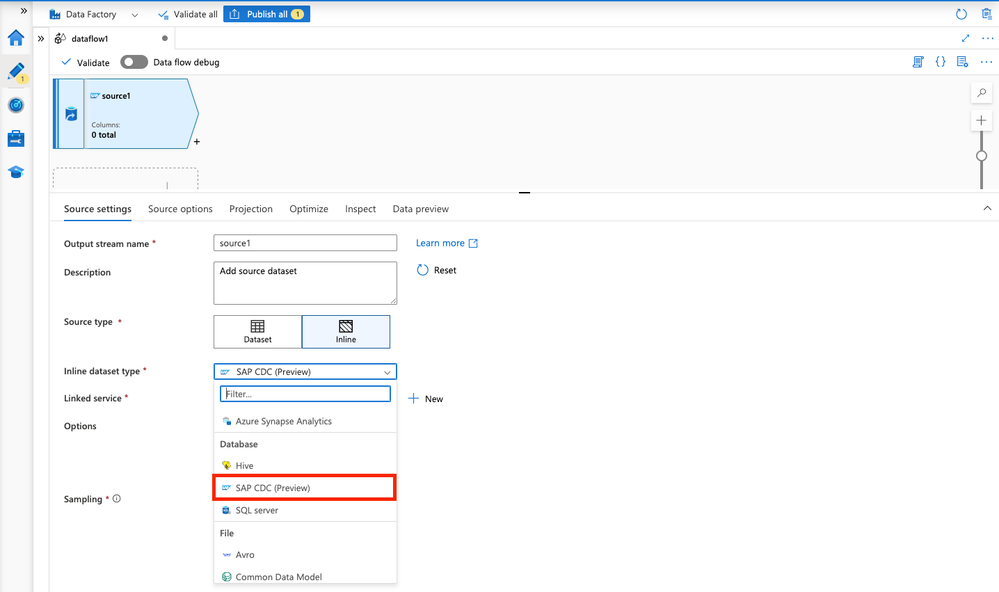Switch to Inspect tab
Viewport: 999px width, 592px height.
tap(361, 209)
